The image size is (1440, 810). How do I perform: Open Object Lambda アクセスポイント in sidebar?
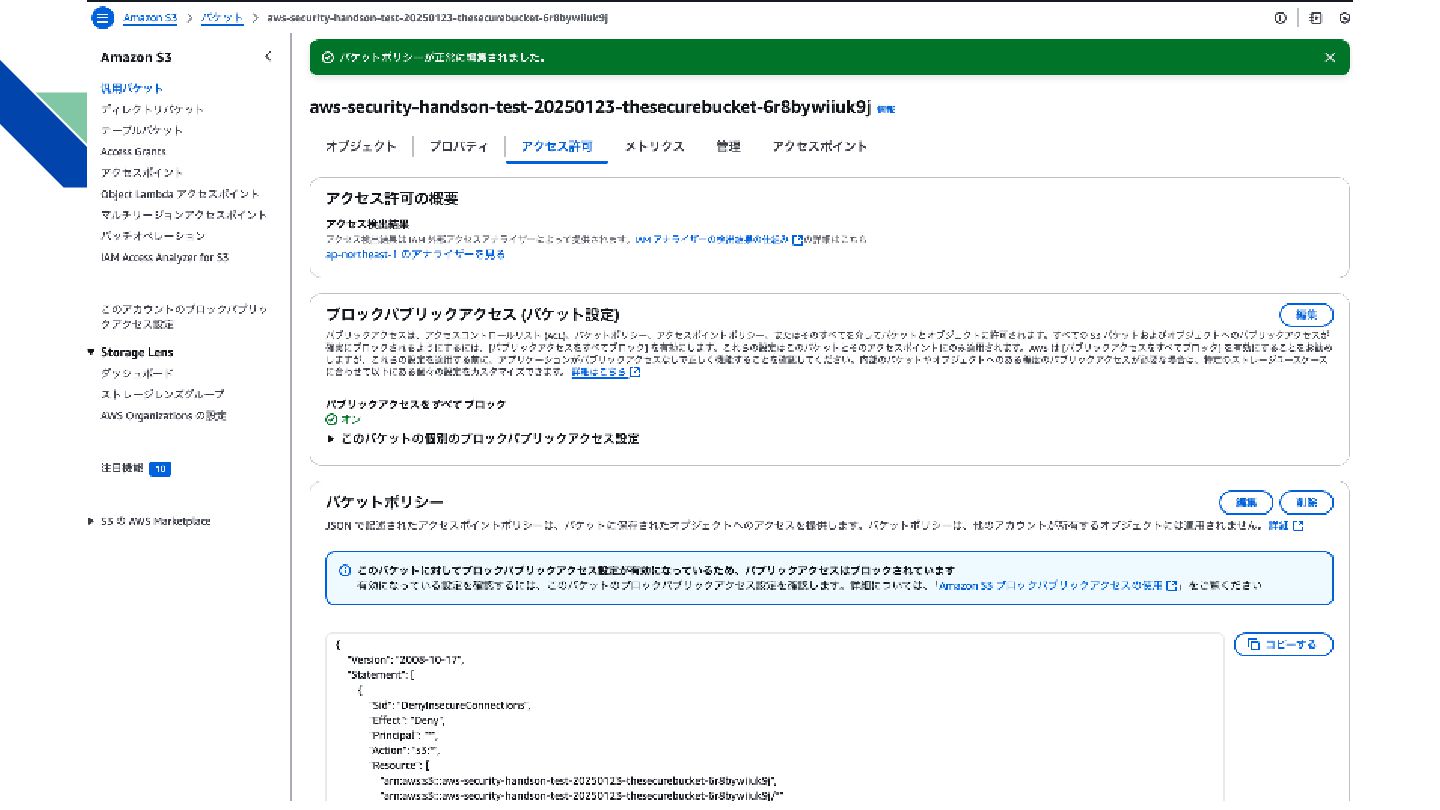pos(180,193)
